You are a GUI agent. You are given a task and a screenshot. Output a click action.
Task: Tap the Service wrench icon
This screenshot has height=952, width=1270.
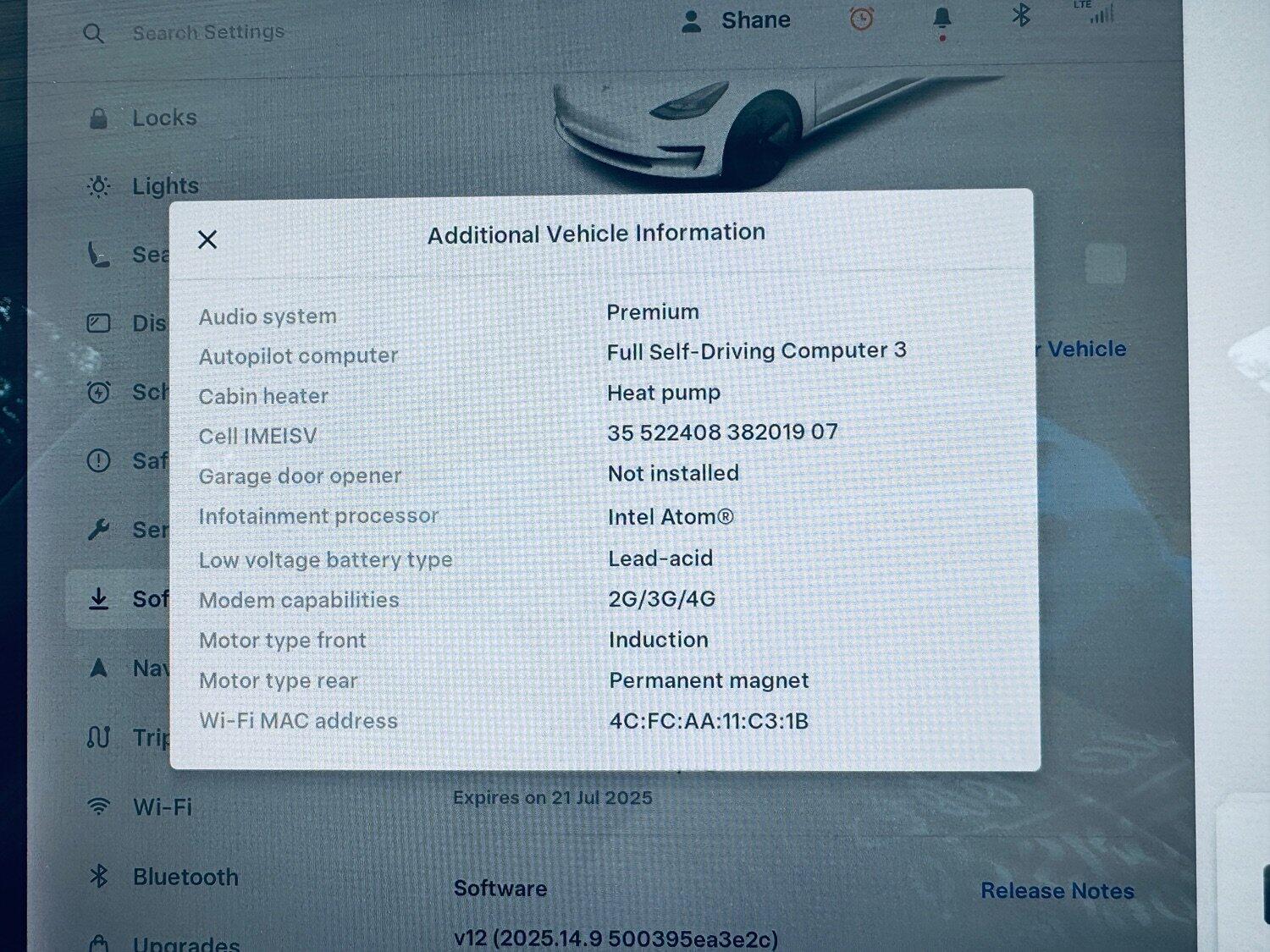point(99,530)
